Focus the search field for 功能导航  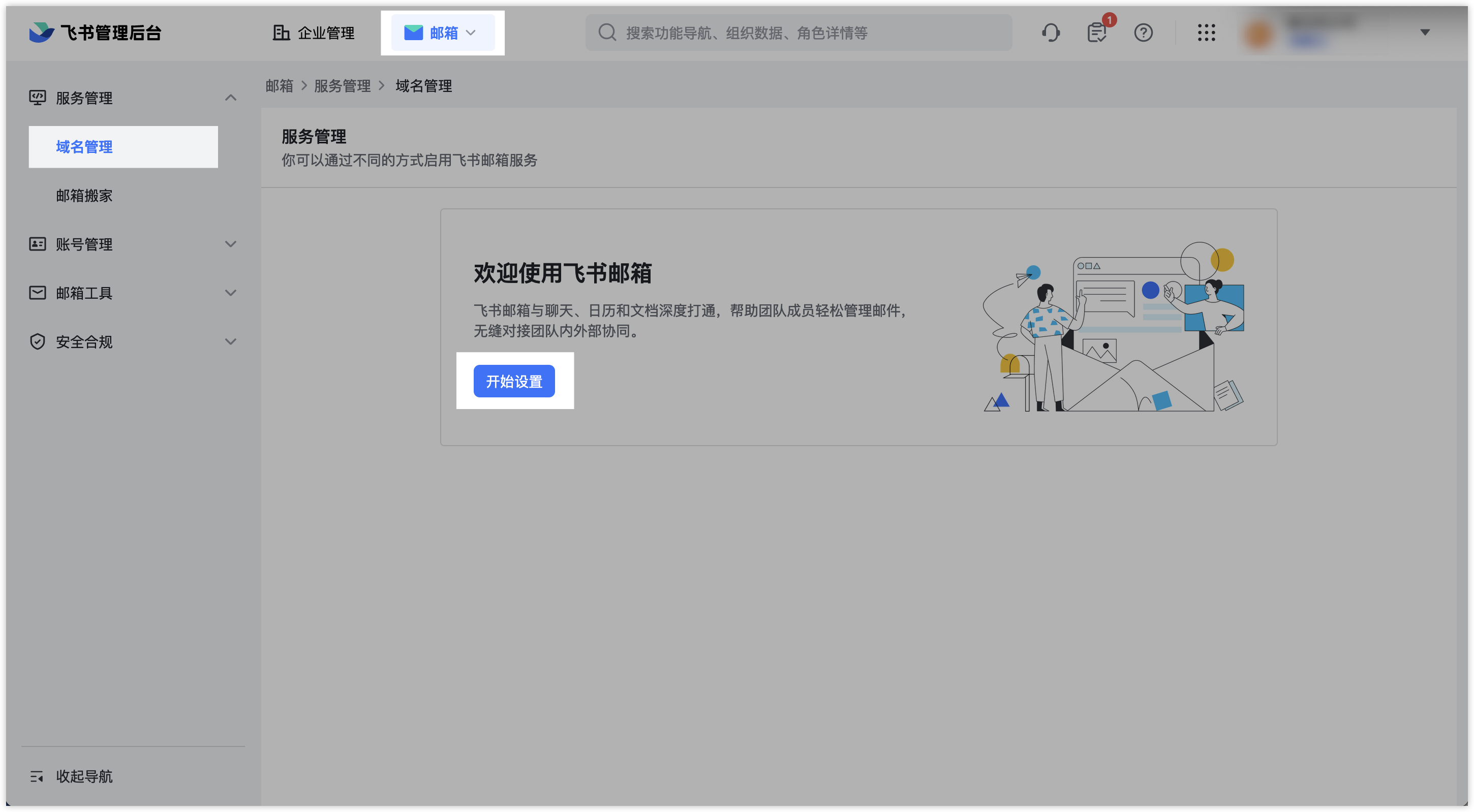(799, 33)
